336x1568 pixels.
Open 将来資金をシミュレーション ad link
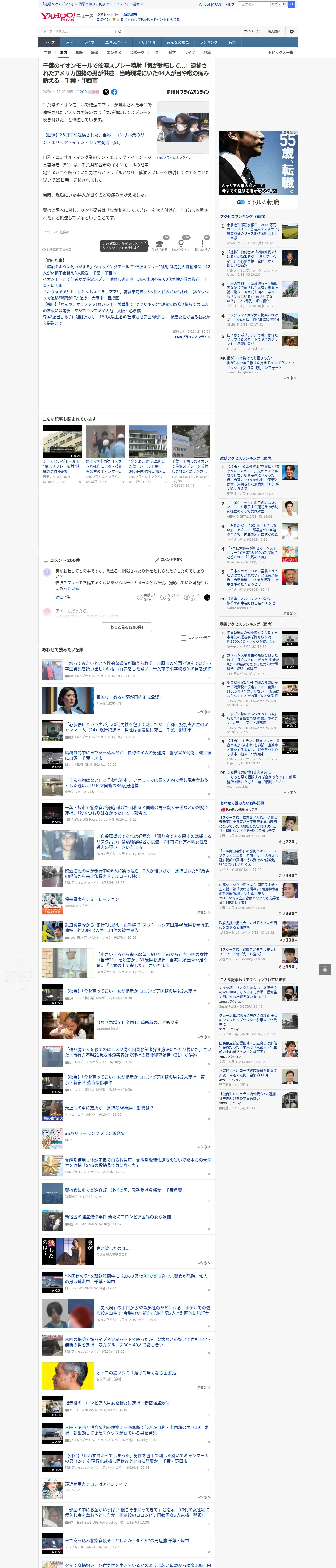pyautogui.click(x=92, y=899)
